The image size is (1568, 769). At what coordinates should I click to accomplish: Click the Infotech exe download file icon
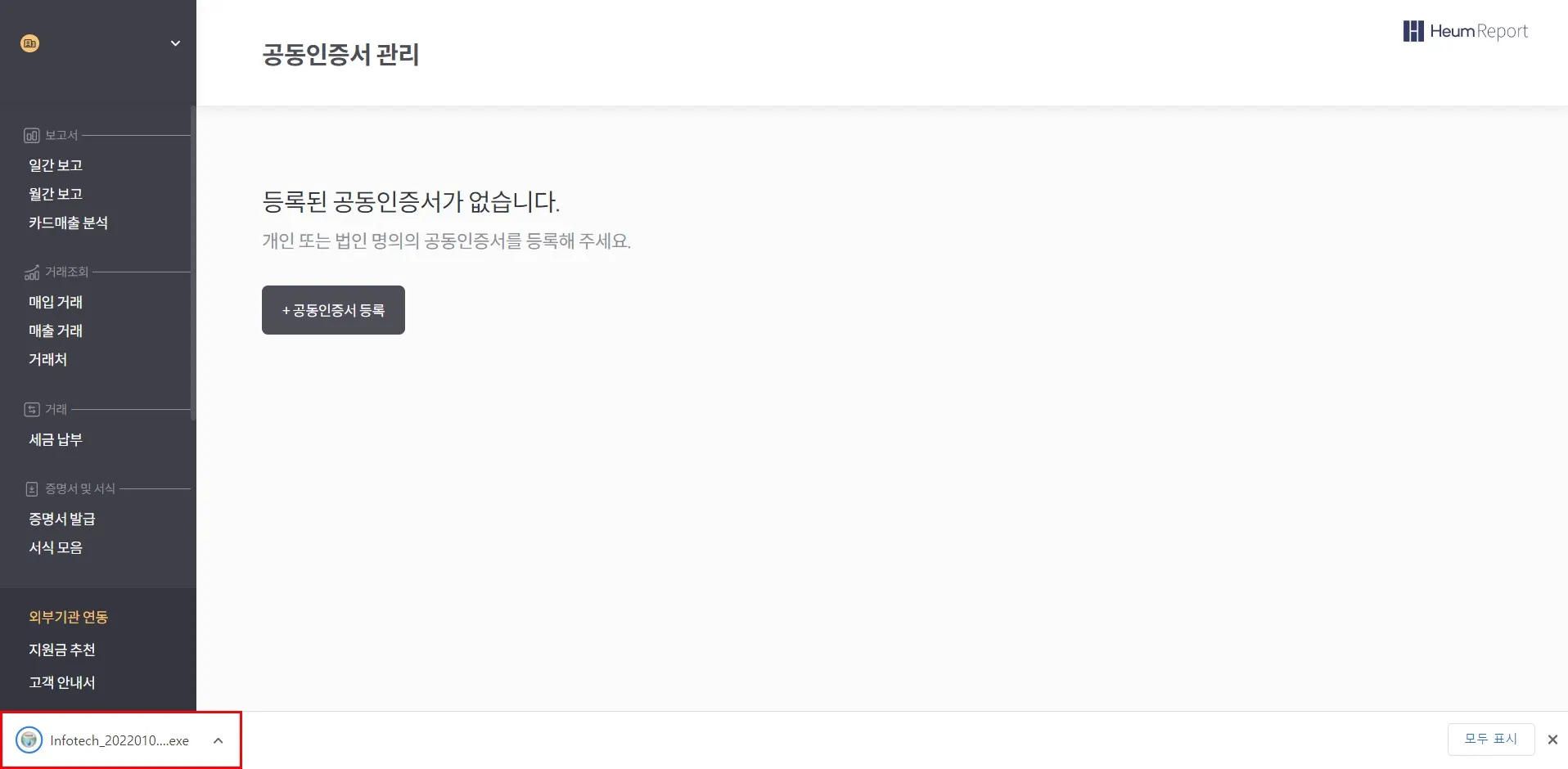click(29, 740)
